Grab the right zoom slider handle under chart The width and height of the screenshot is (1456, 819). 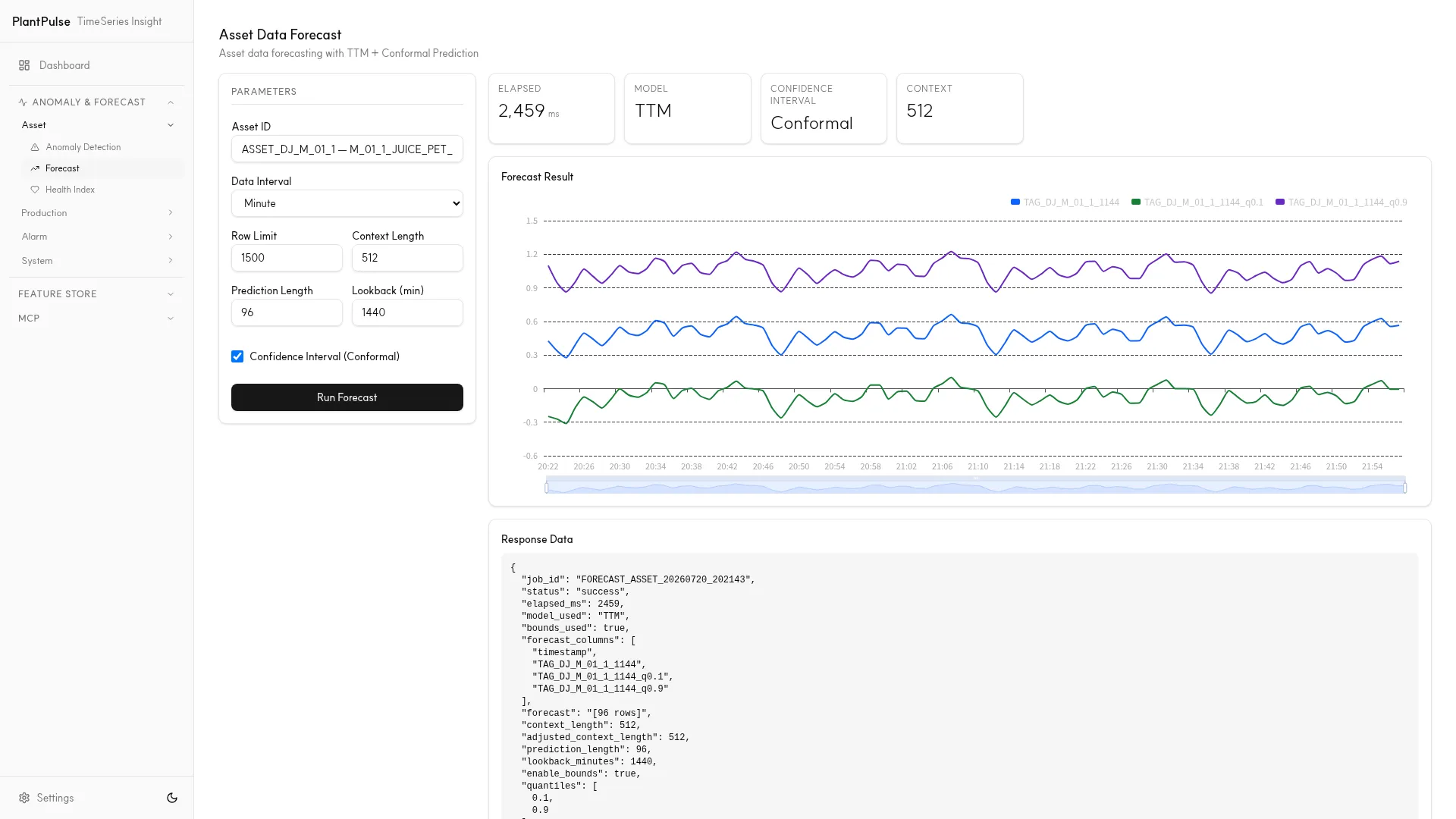(1405, 488)
